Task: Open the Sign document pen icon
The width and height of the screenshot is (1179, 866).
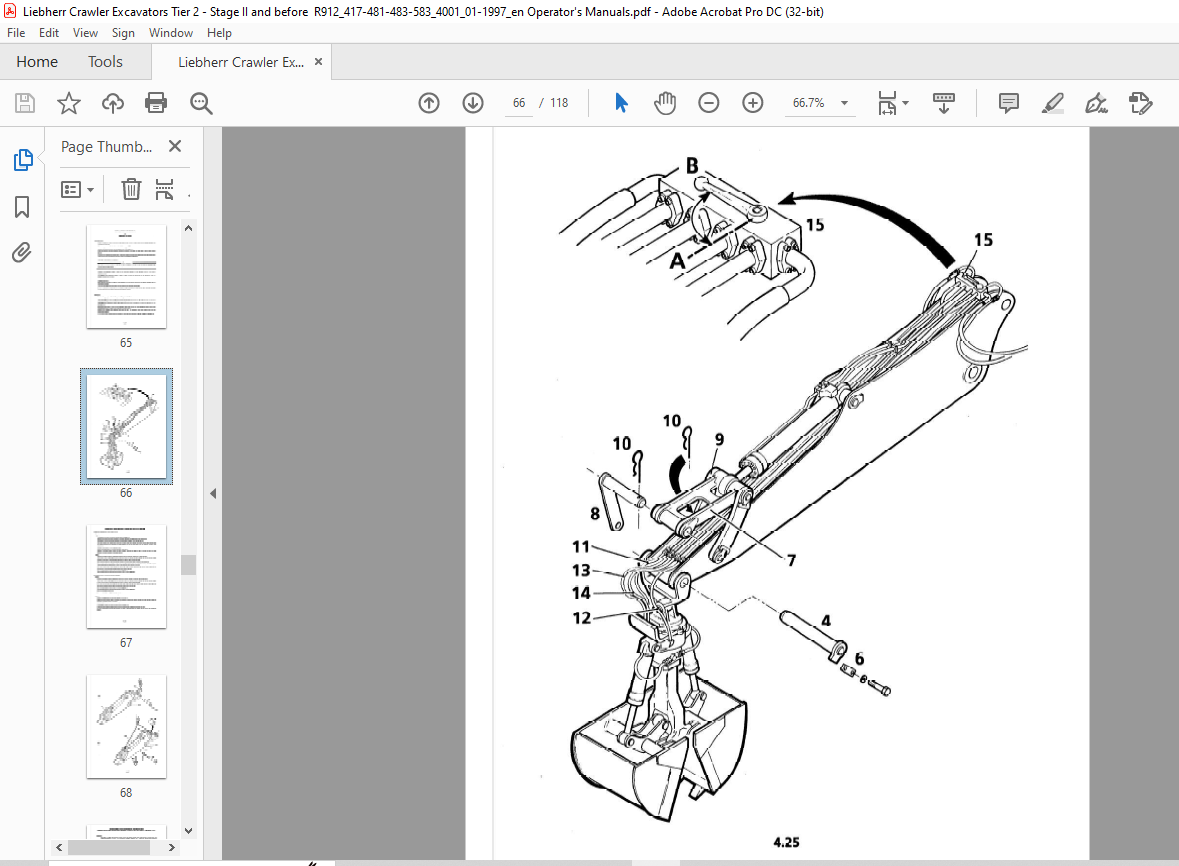Action: (1096, 103)
